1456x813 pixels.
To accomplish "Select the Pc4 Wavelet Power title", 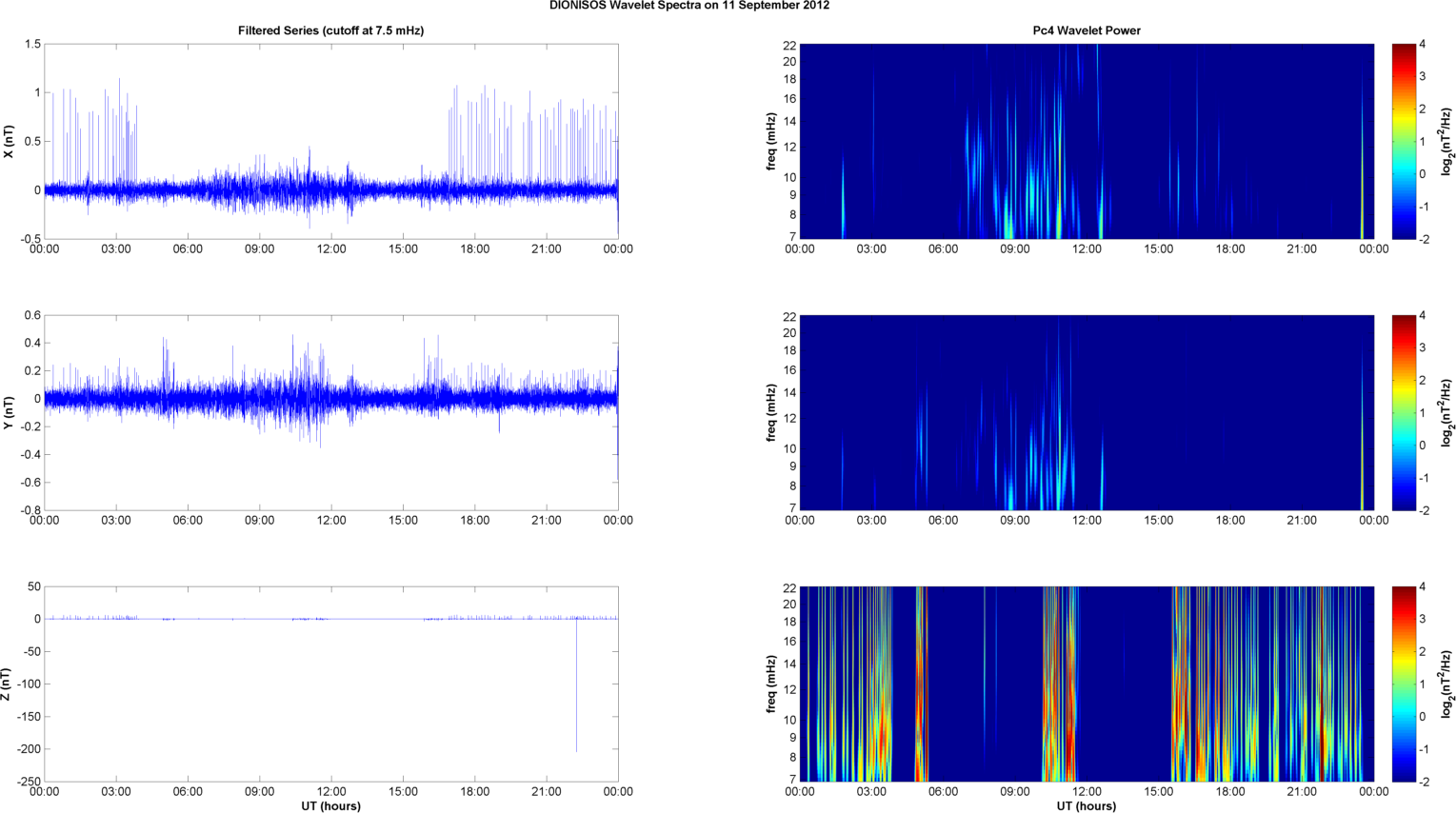I will point(1087,30).
